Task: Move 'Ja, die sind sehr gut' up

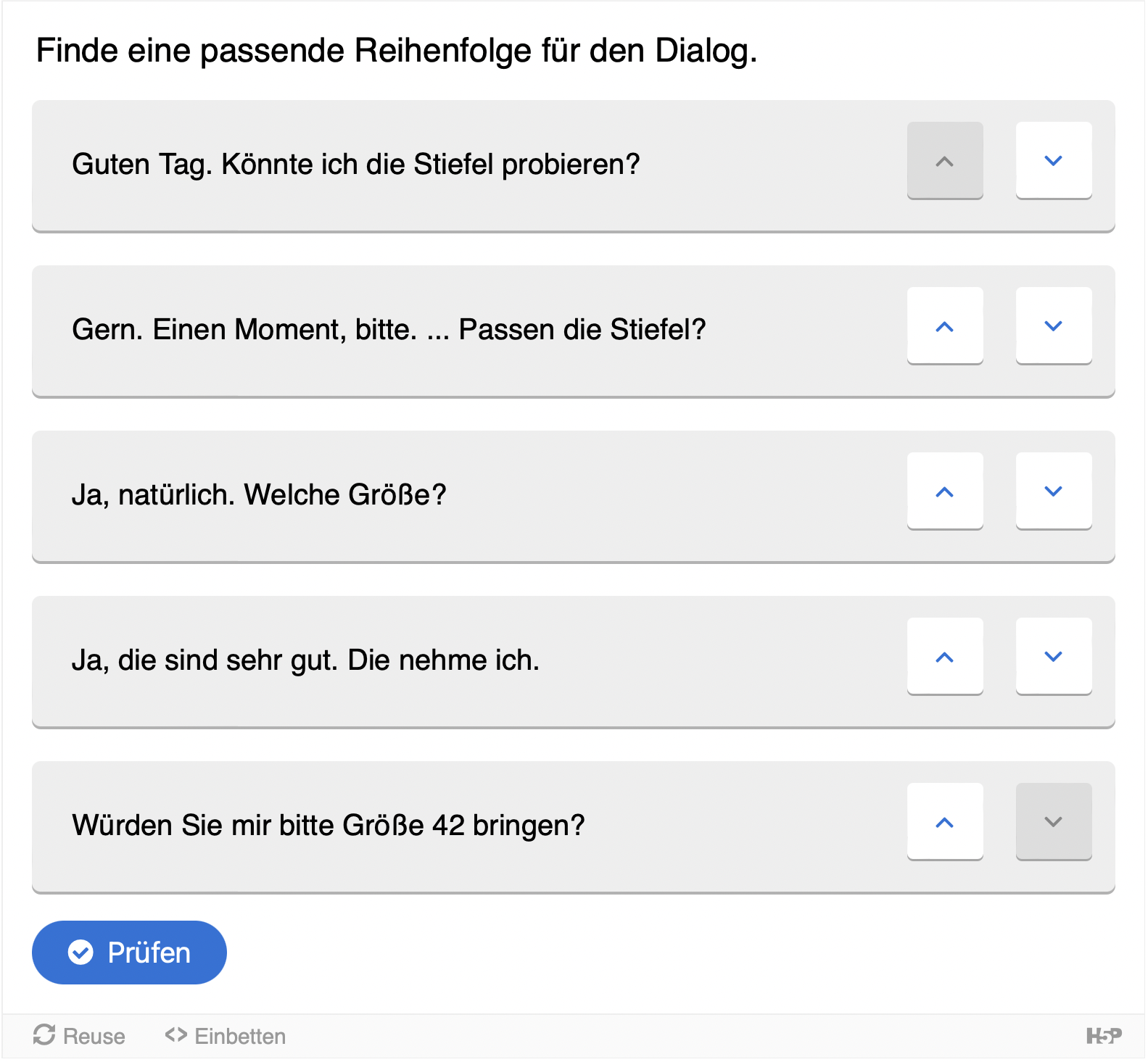Action: click(944, 657)
